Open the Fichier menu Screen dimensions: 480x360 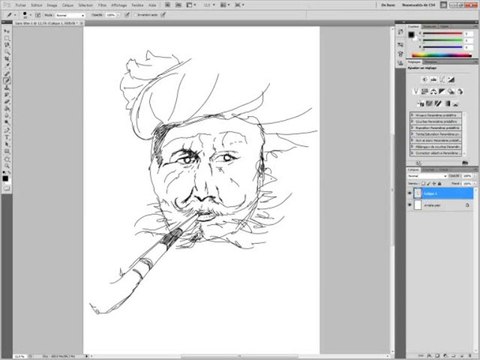coord(21,5)
